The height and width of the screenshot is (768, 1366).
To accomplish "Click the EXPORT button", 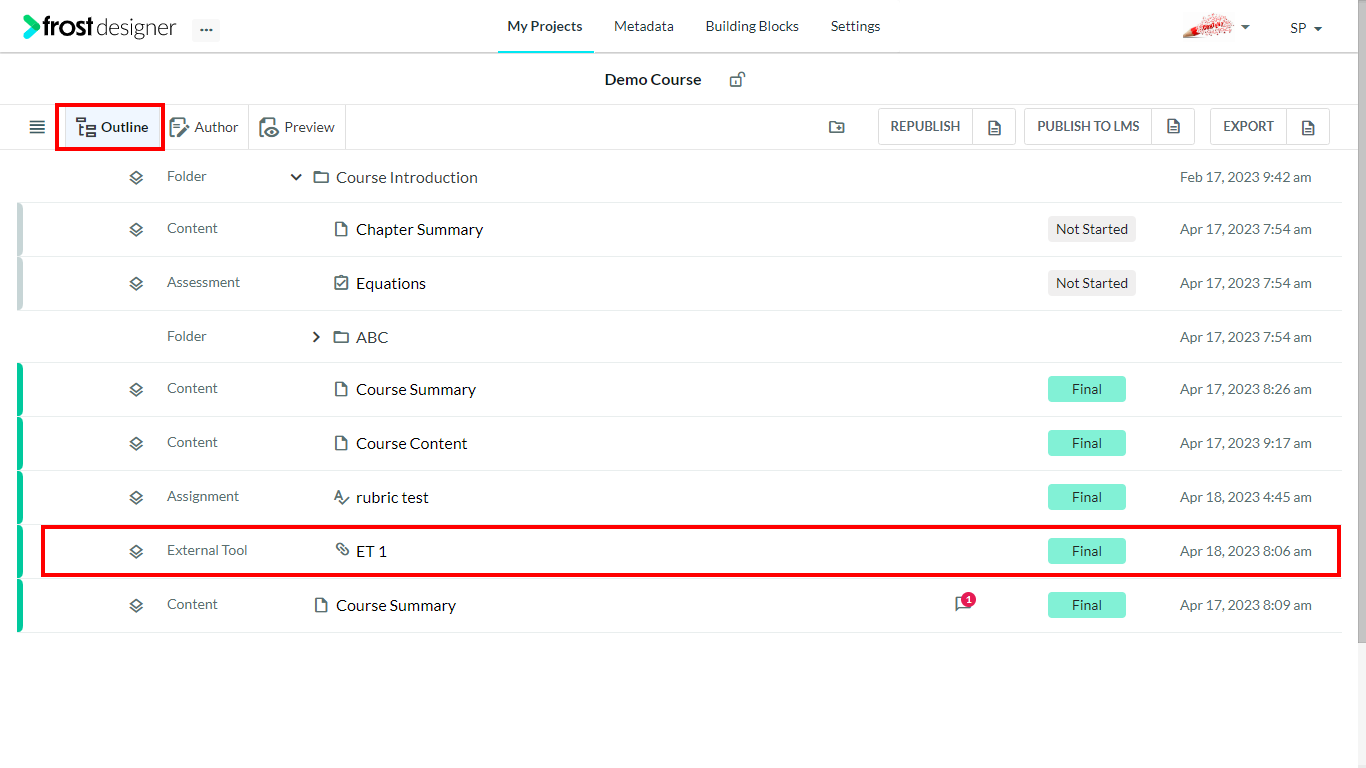I will point(1248,127).
